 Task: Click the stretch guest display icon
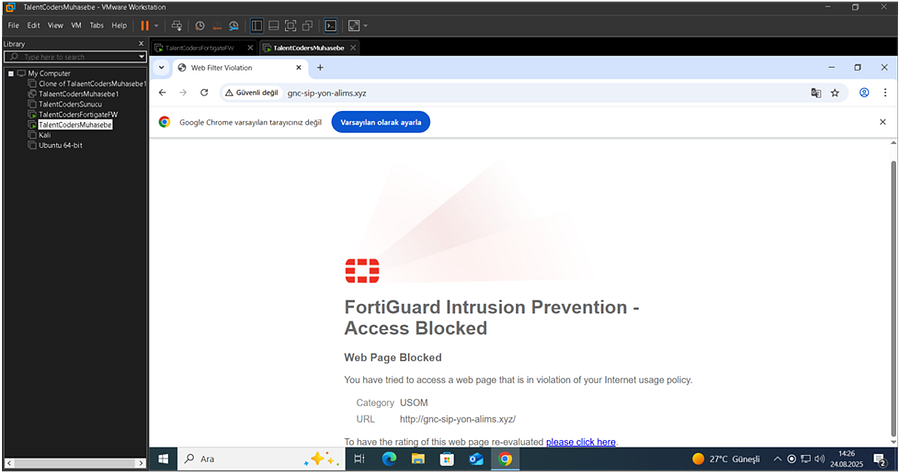pyautogui.click(x=354, y=25)
